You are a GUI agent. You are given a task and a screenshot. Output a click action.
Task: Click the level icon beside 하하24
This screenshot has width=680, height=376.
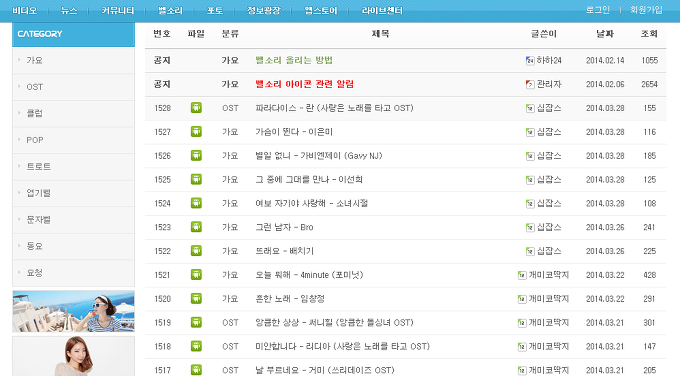pyautogui.click(x=530, y=61)
